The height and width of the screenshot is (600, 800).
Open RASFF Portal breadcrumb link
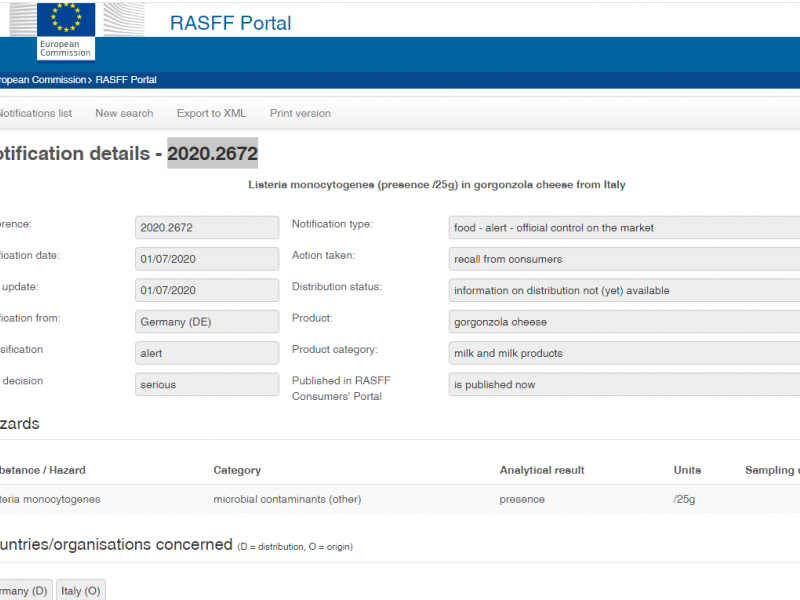tap(126, 80)
